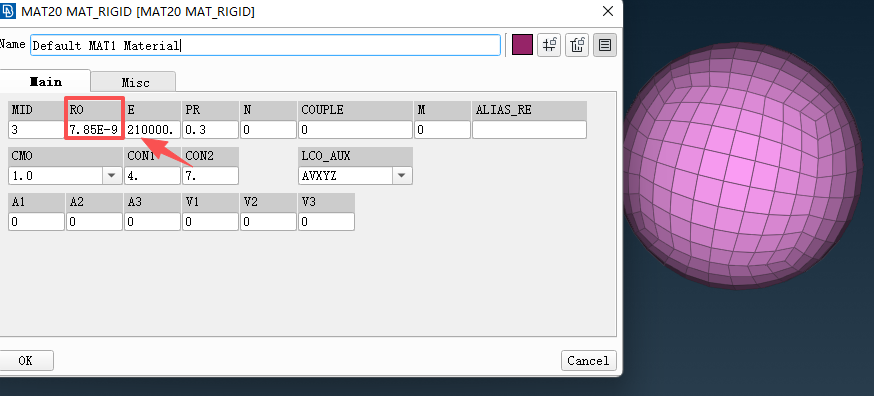Click the M input field
Image resolution: width=874 pixels, height=396 pixels.
pyautogui.click(x=443, y=130)
